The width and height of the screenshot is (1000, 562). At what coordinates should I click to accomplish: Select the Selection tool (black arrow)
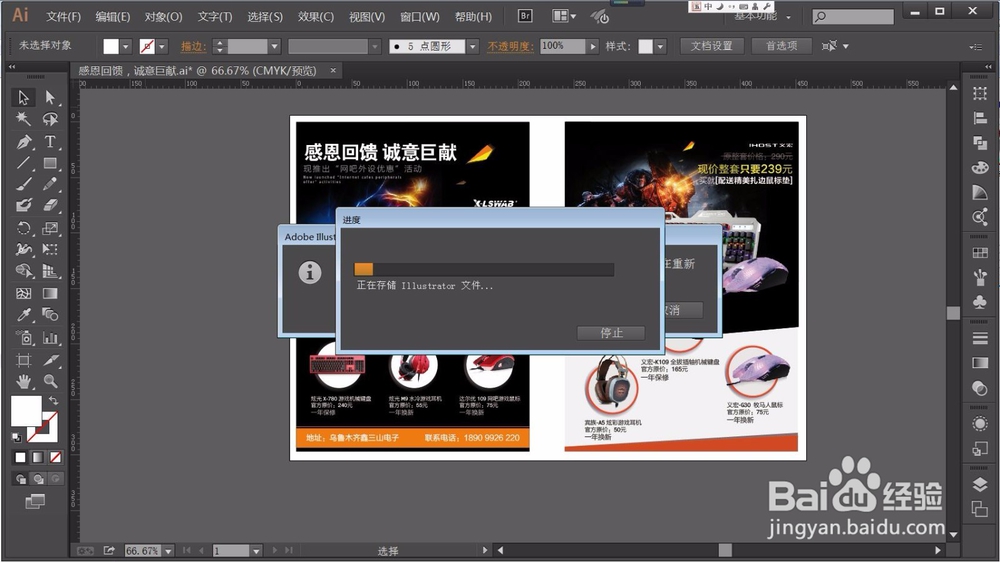24,98
